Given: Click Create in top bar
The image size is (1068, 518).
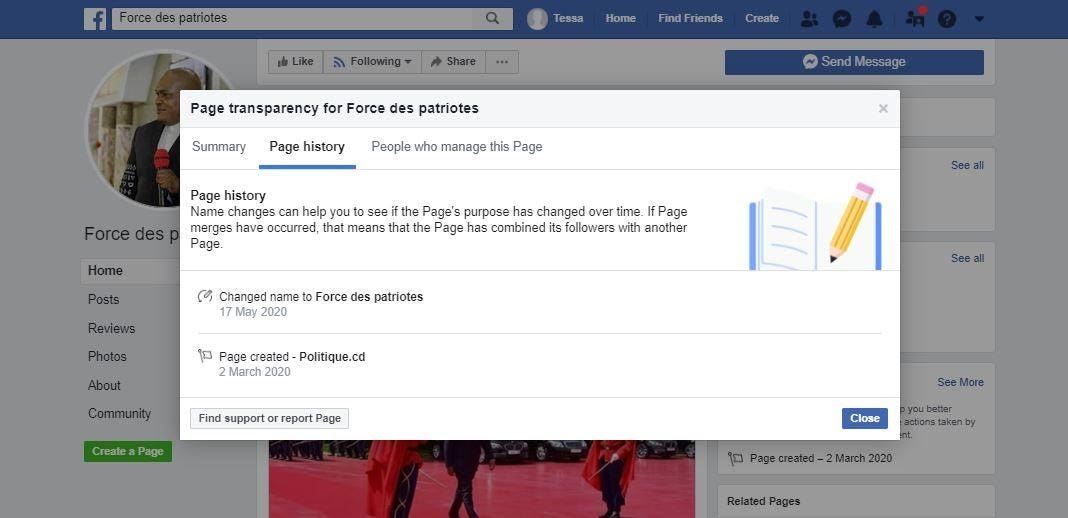Looking at the screenshot, I should (x=761, y=18).
